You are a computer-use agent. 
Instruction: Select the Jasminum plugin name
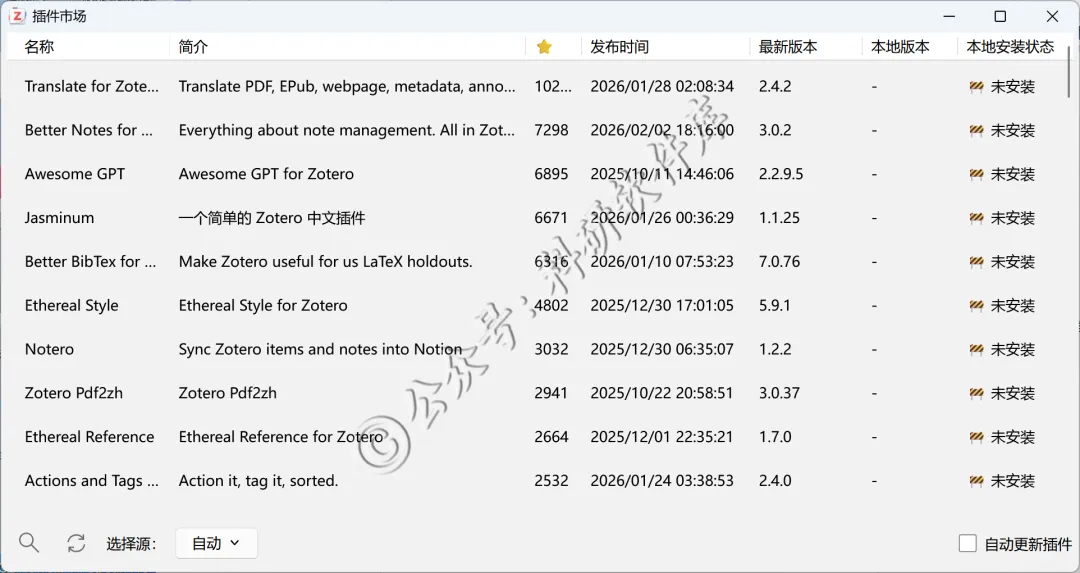point(59,218)
